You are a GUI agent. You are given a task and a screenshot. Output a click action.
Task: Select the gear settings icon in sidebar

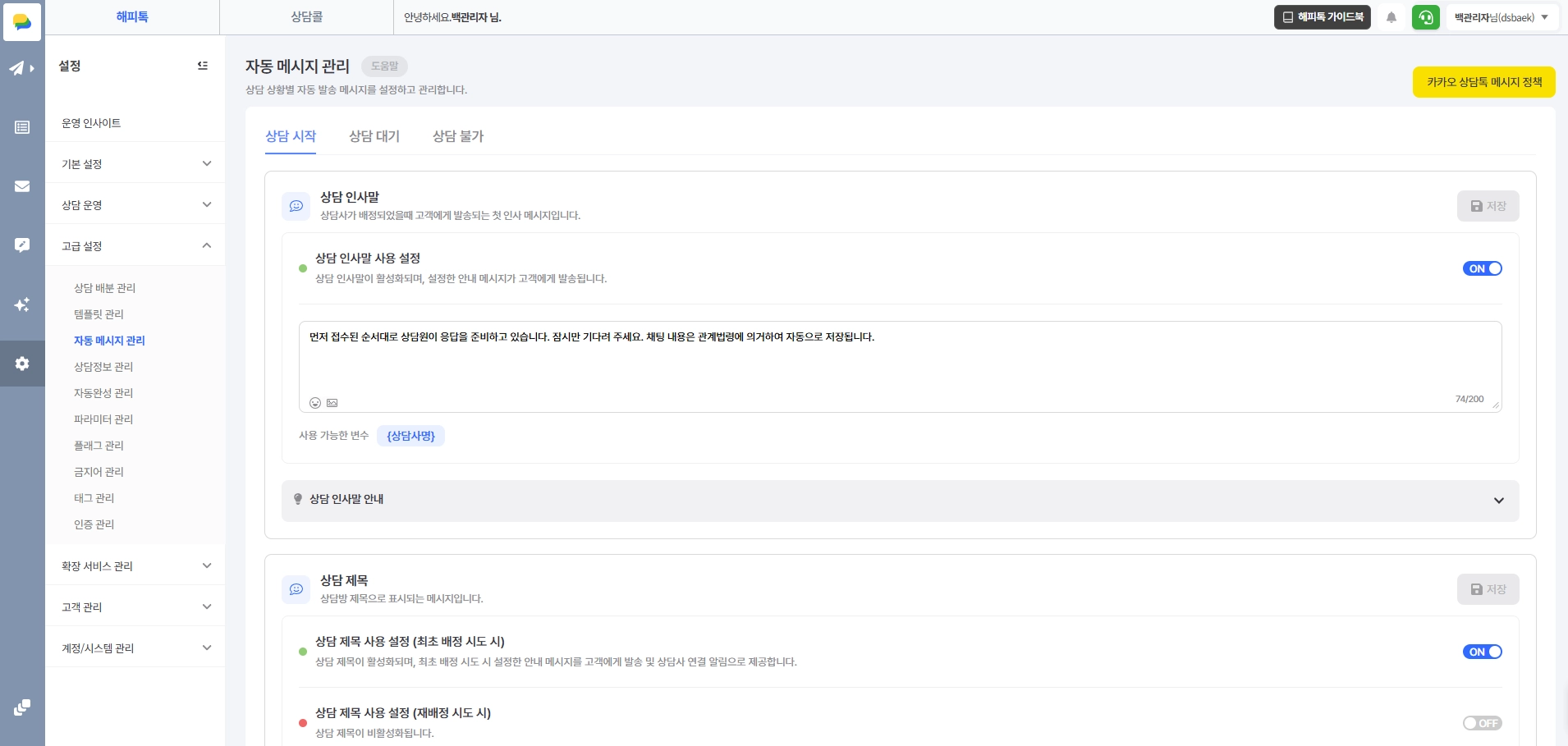(x=22, y=364)
